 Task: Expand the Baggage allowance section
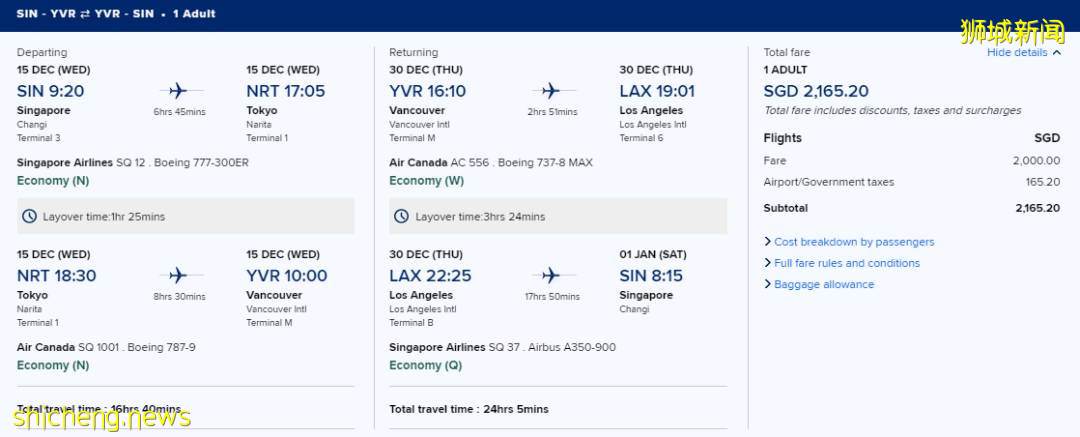pyautogui.click(x=823, y=284)
